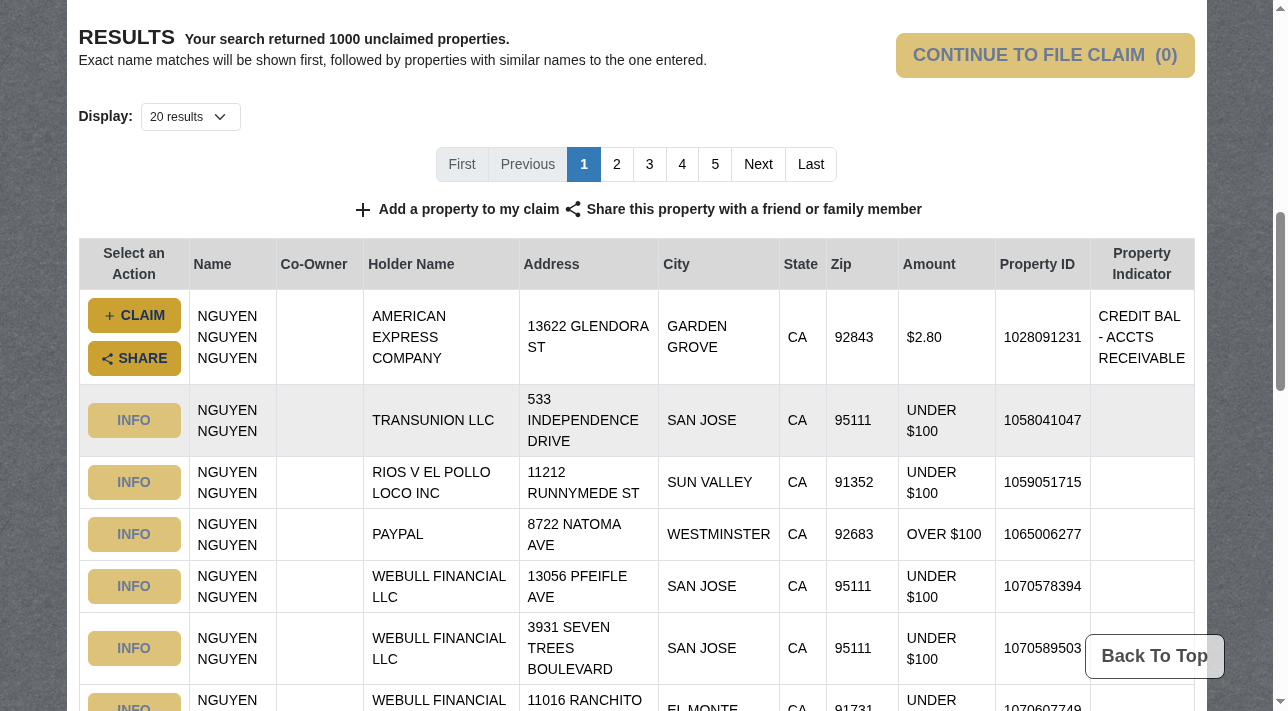Select page 1 in pagination
This screenshot has height=711, width=1288.
click(584, 164)
